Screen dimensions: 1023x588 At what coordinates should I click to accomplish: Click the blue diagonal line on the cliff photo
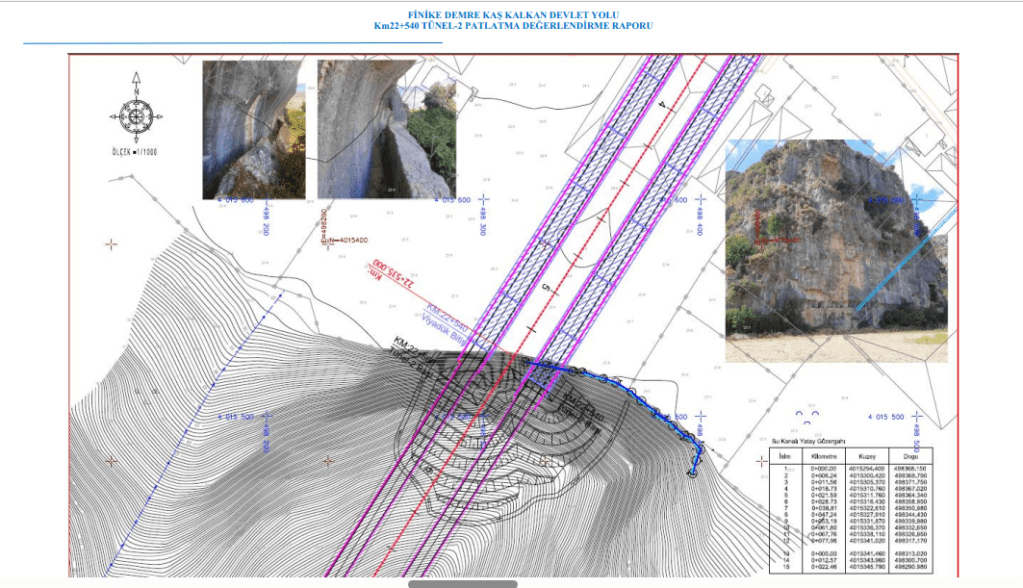896,268
